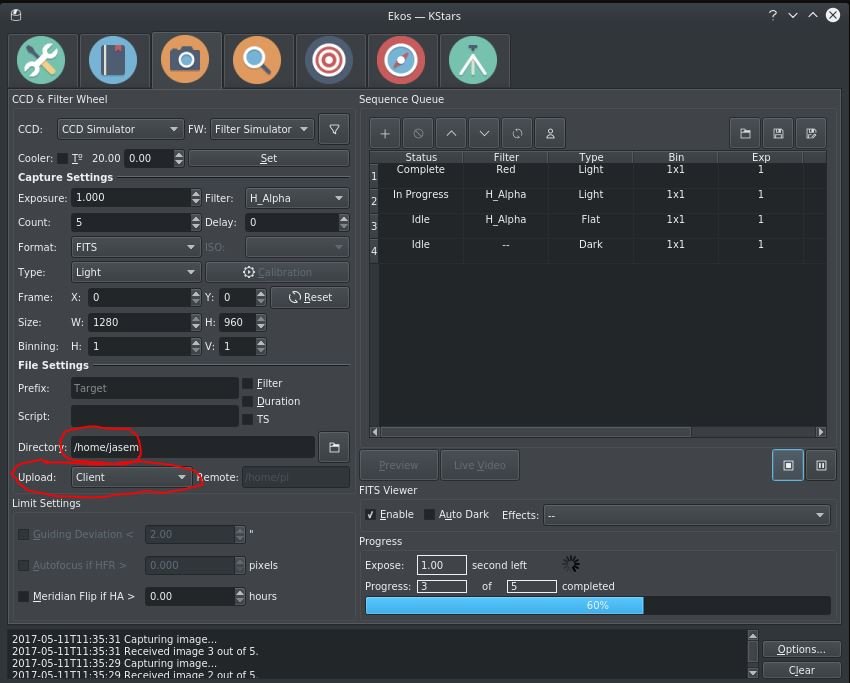Screen dimensions: 850x683
Task: Toggle FITS Viewer Enable checkbox
Action: click(x=370, y=514)
